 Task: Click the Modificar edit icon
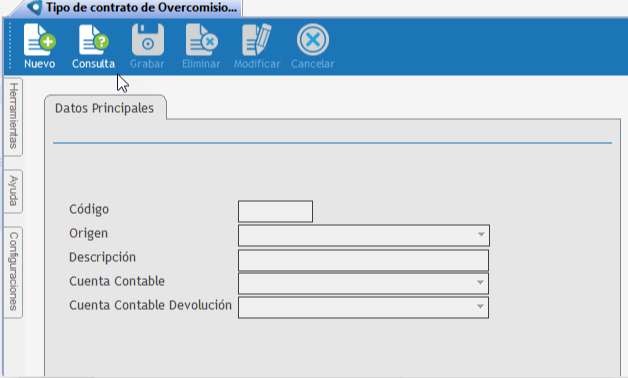[257, 40]
